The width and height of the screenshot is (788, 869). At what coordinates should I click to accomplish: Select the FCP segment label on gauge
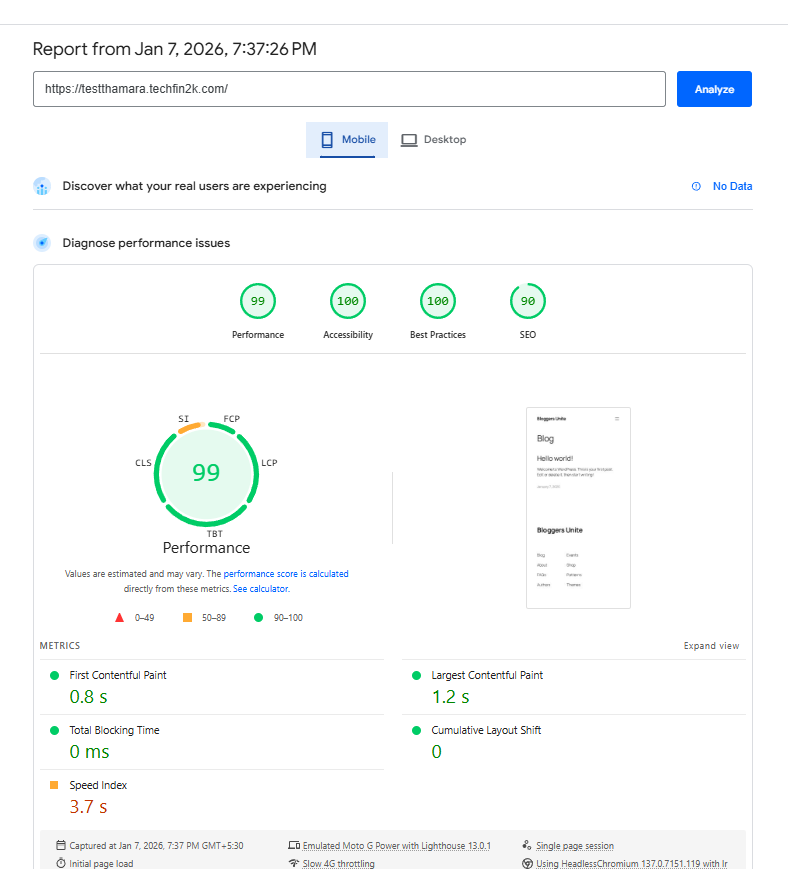232,418
